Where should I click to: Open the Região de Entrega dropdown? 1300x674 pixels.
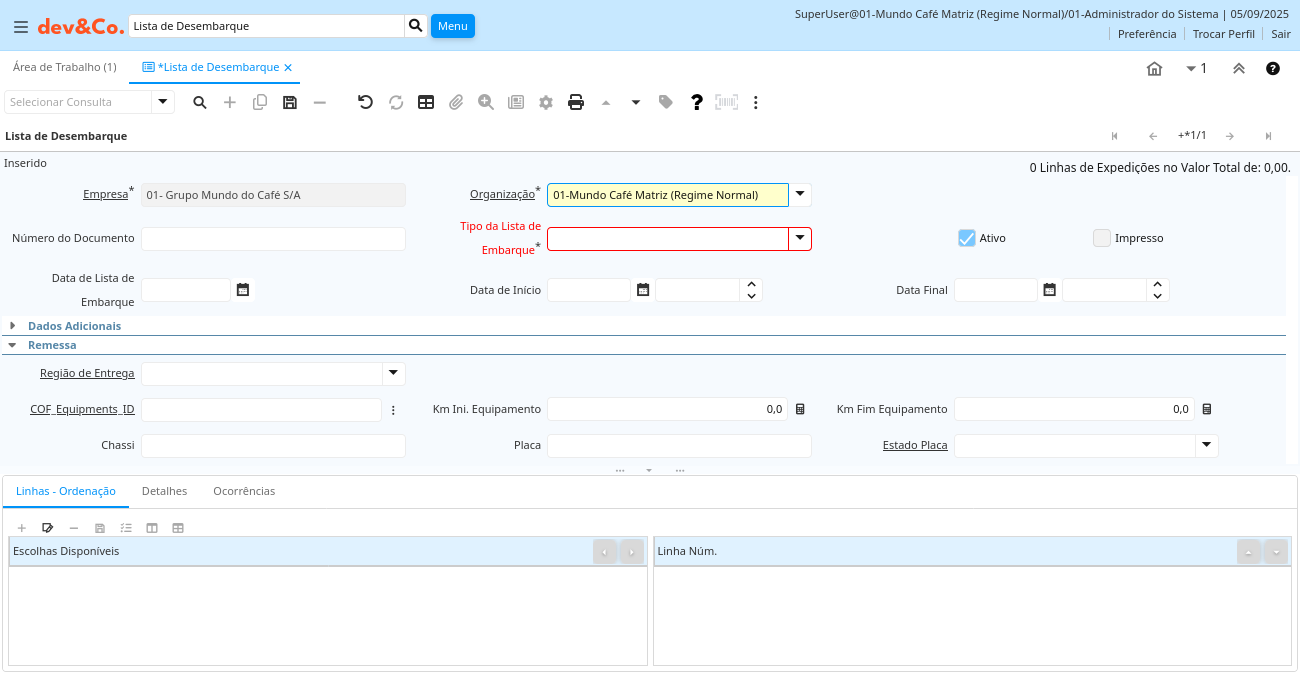coord(394,373)
